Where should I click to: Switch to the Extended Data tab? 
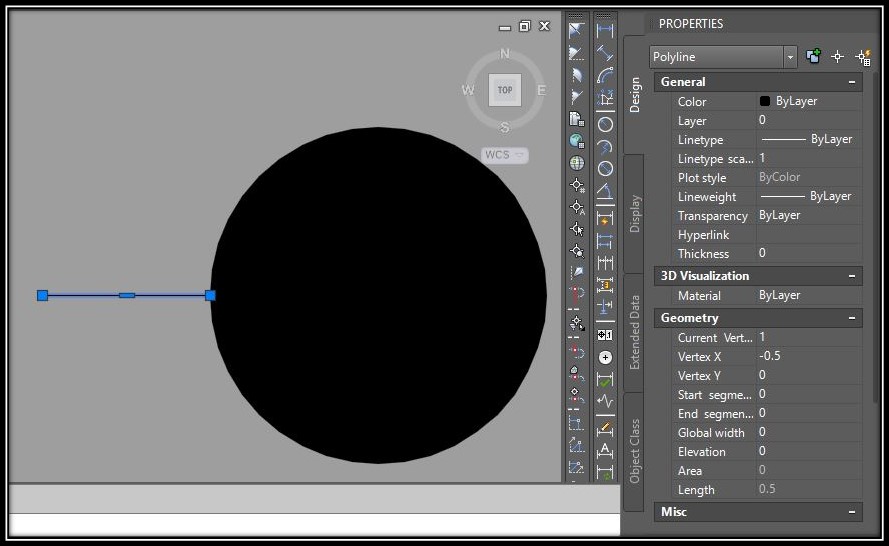click(634, 332)
